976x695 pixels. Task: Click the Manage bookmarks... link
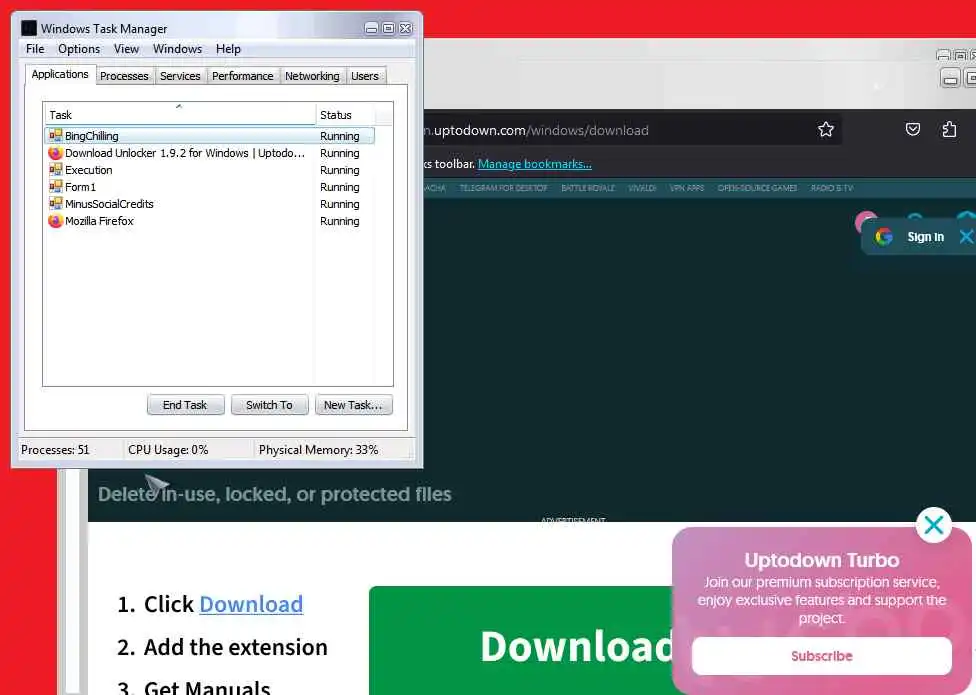tap(535, 164)
